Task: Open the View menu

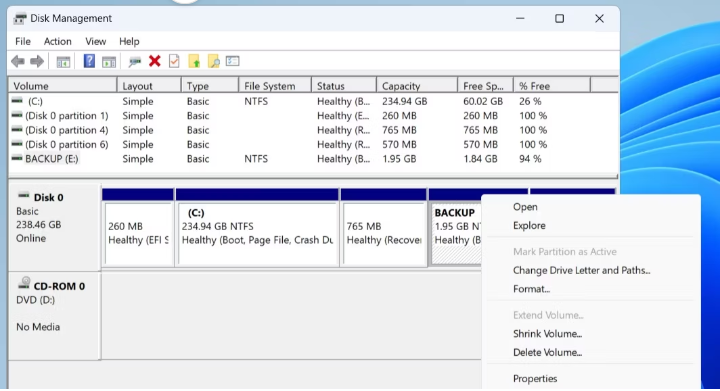Action: pyautogui.click(x=96, y=41)
